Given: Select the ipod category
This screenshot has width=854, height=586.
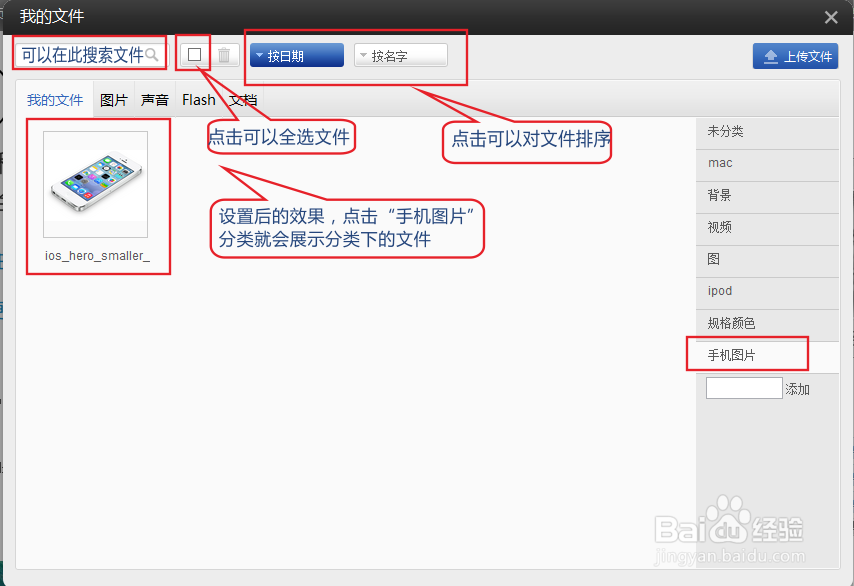Looking at the screenshot, I should coord(767,291).
